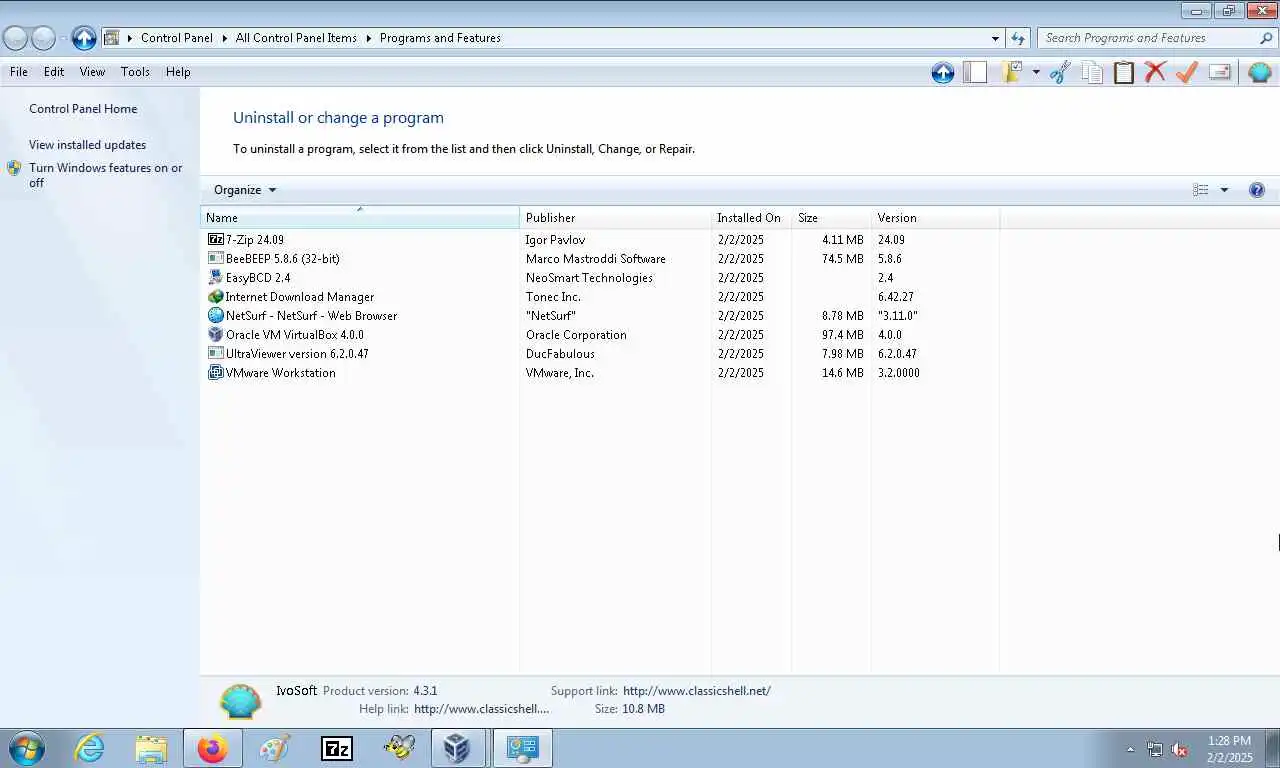1280x768 pixels.
Task: Click the Up one level toolbar icon
Action: coord(942,72)
